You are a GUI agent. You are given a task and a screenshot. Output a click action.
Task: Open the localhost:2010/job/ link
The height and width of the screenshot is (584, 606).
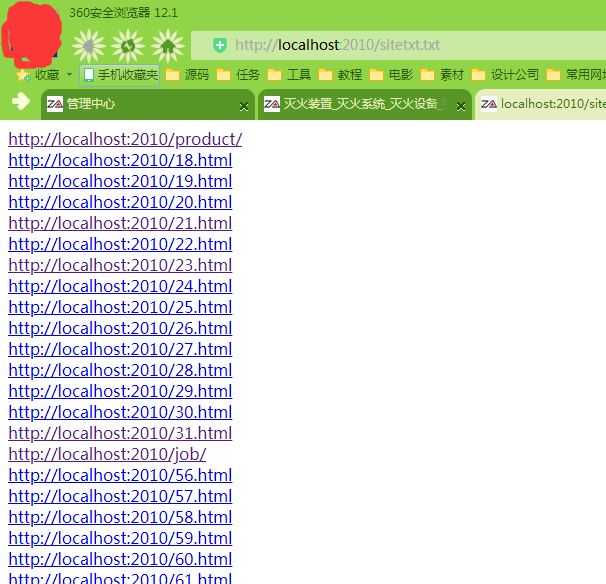[107, 454]
